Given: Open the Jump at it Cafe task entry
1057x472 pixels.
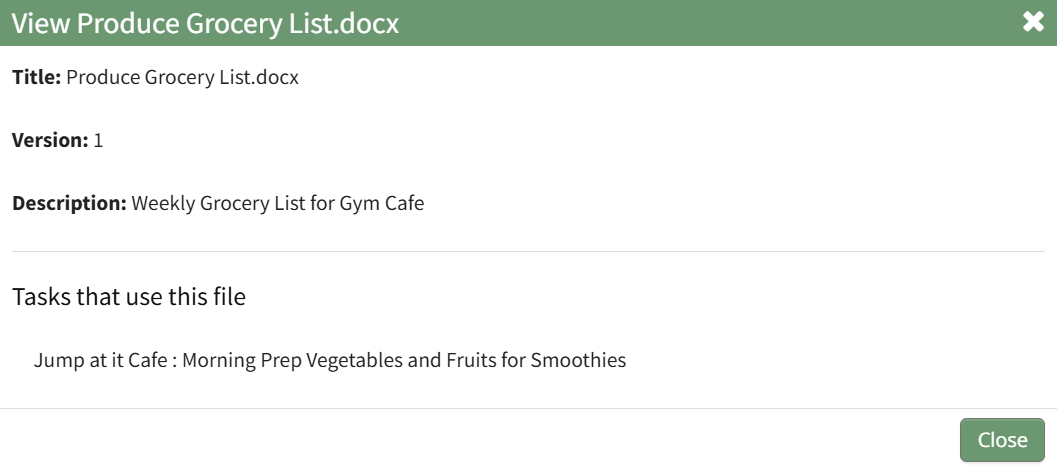Looking at the screenshot, I should (x=329, y=360).
